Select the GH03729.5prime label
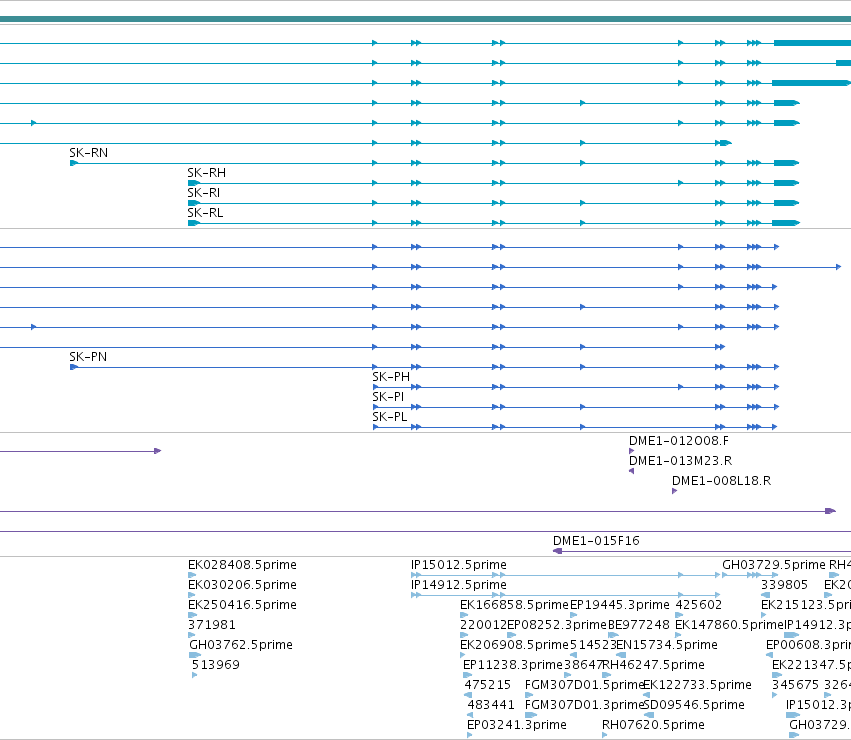The width and height of the screenshot is (851, 740). coord(773,565)
